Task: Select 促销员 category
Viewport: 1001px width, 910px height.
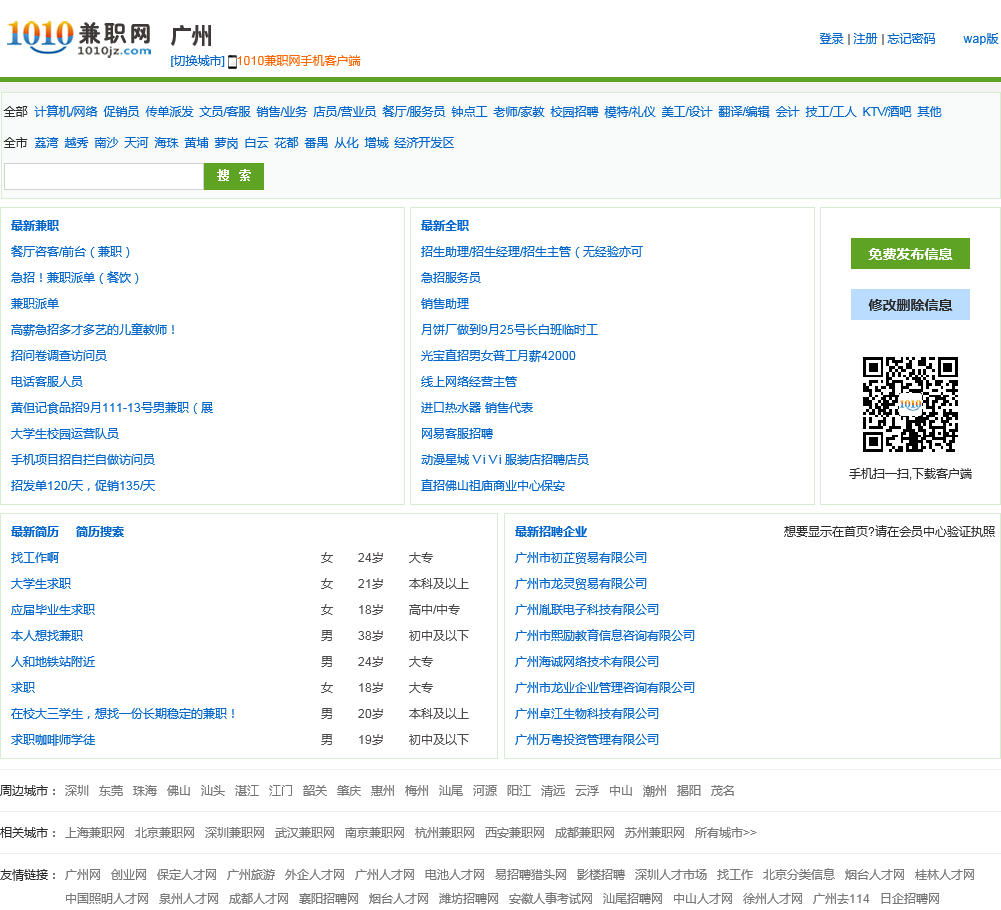Action: [x=121, y=112]
